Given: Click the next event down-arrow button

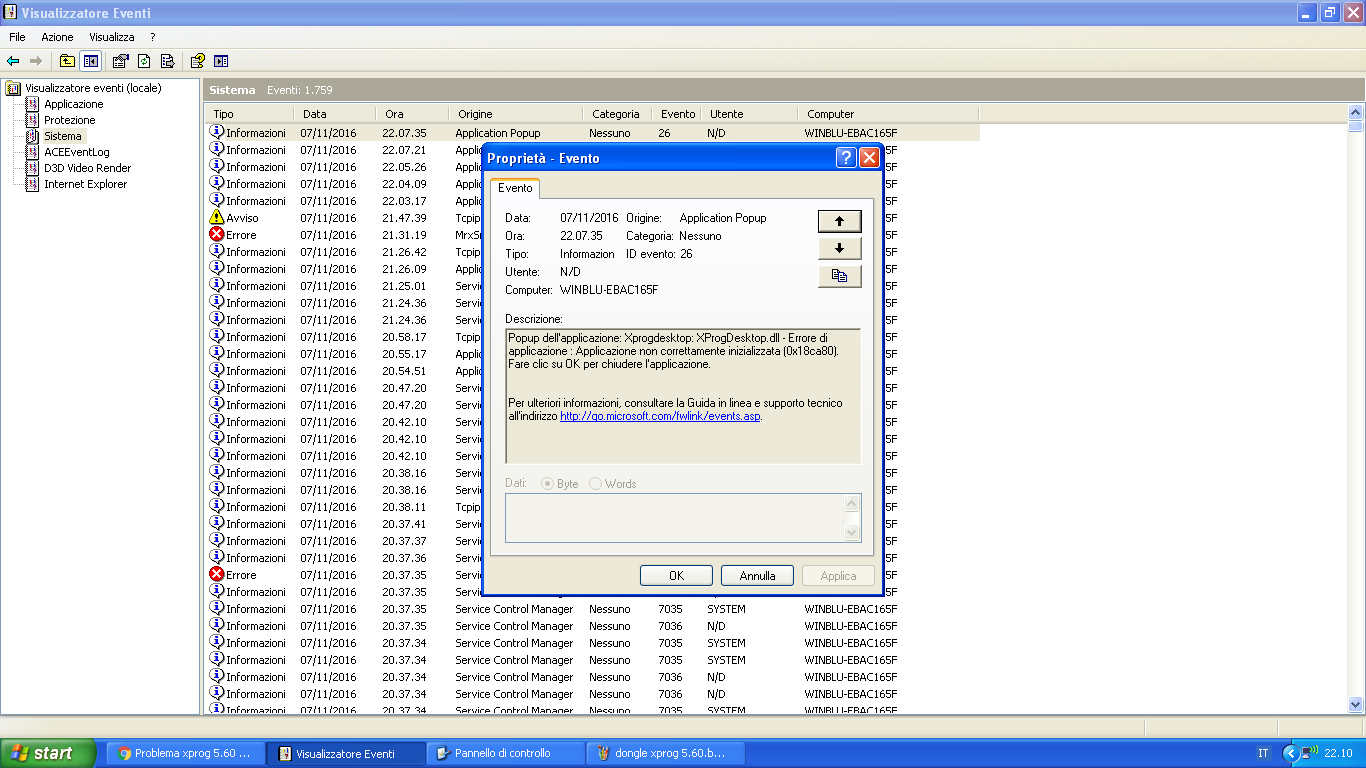Looking at the screenshot, I should point(839,248).
